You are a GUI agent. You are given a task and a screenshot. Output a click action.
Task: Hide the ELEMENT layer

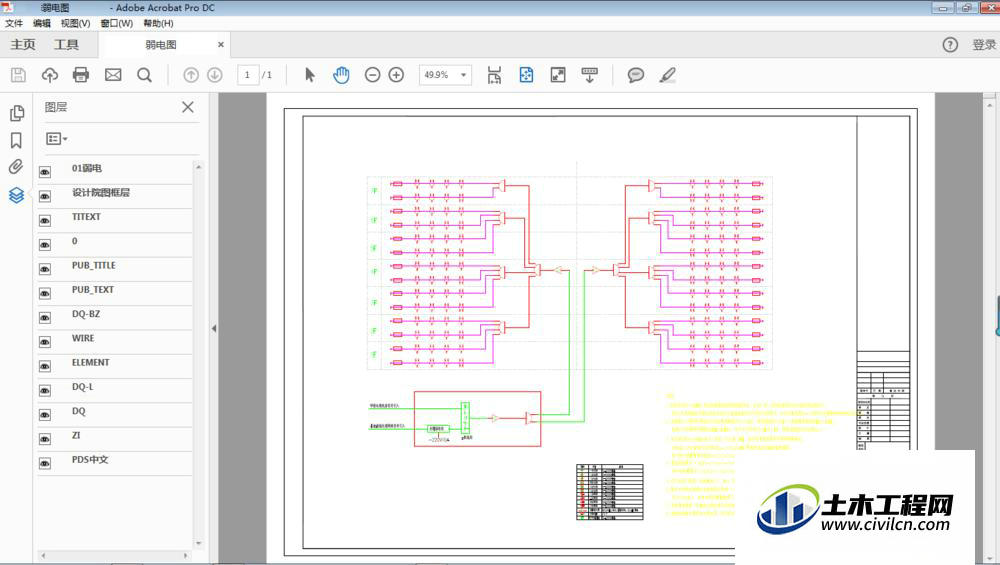45,366
